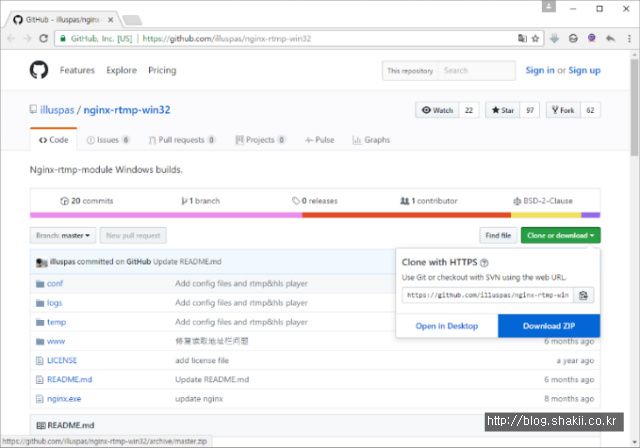Go back with the browser back arrow
The image size is (640, 448).
coord(11,38)
